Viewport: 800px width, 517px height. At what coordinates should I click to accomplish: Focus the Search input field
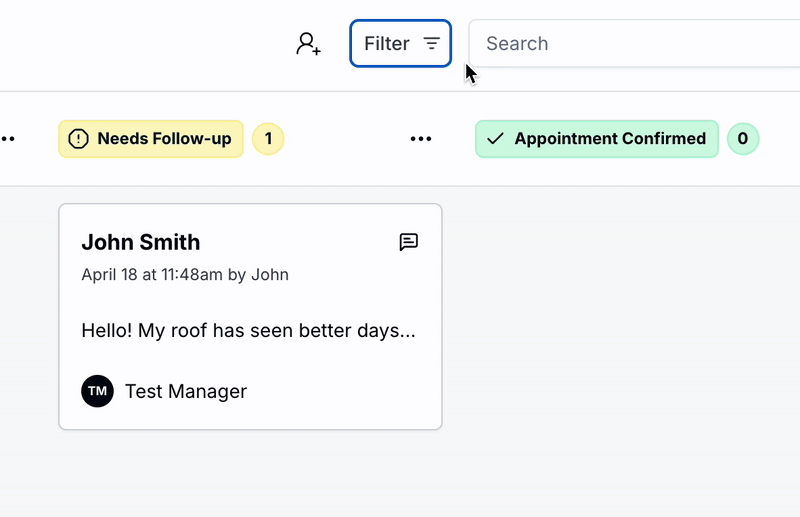(x=630, y=44)
